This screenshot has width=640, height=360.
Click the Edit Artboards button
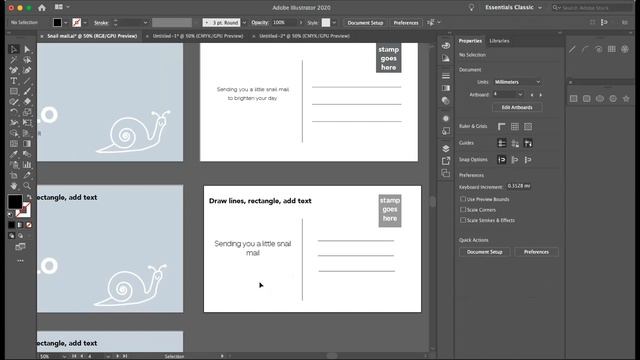[x=517, y=107]
